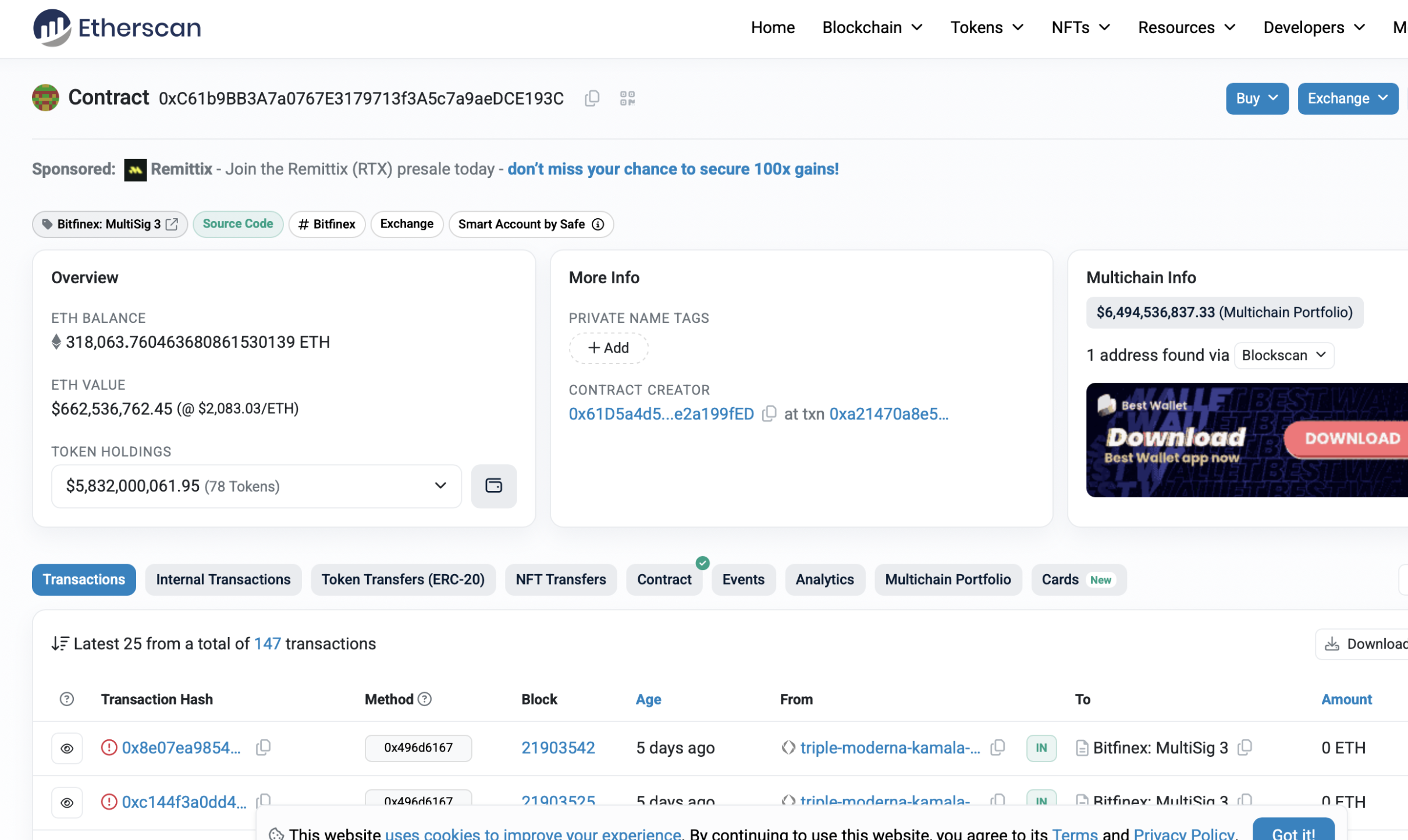Viewport: 1408px width, 840px height.
Task: Open creation txn 0xa21470a8e5
Action: (x=888, y=414)
